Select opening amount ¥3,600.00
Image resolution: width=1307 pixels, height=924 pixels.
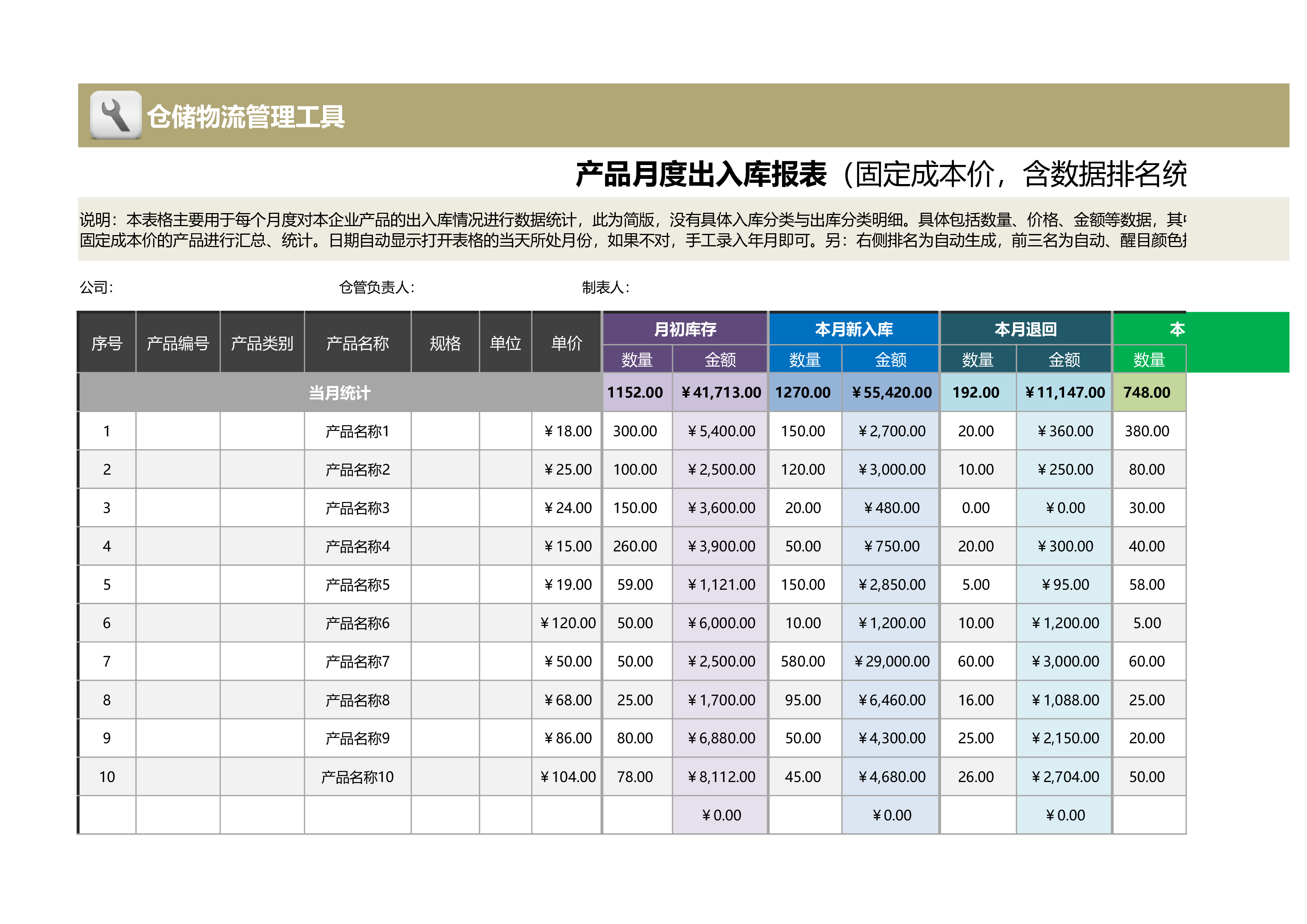[721, 509]
